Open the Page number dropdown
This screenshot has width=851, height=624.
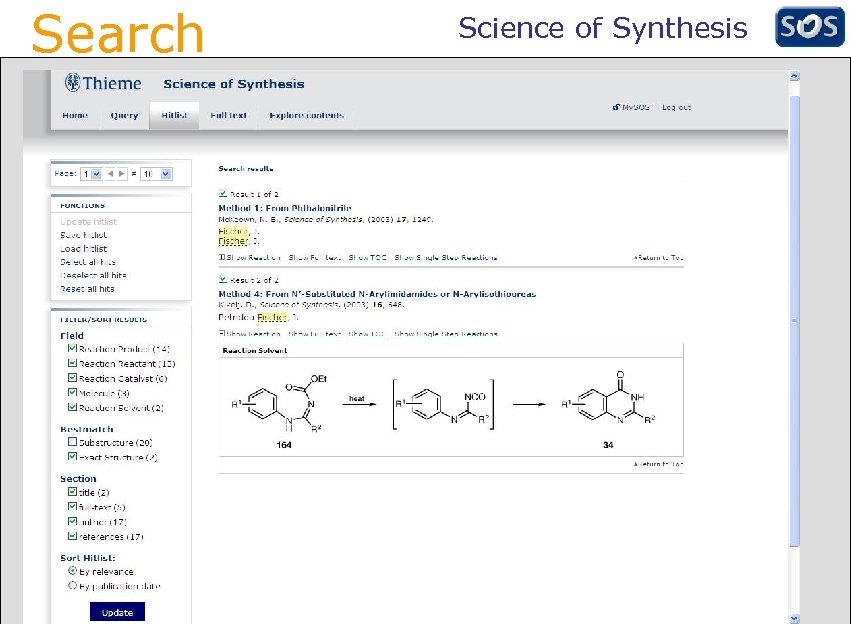coord(91,174)
